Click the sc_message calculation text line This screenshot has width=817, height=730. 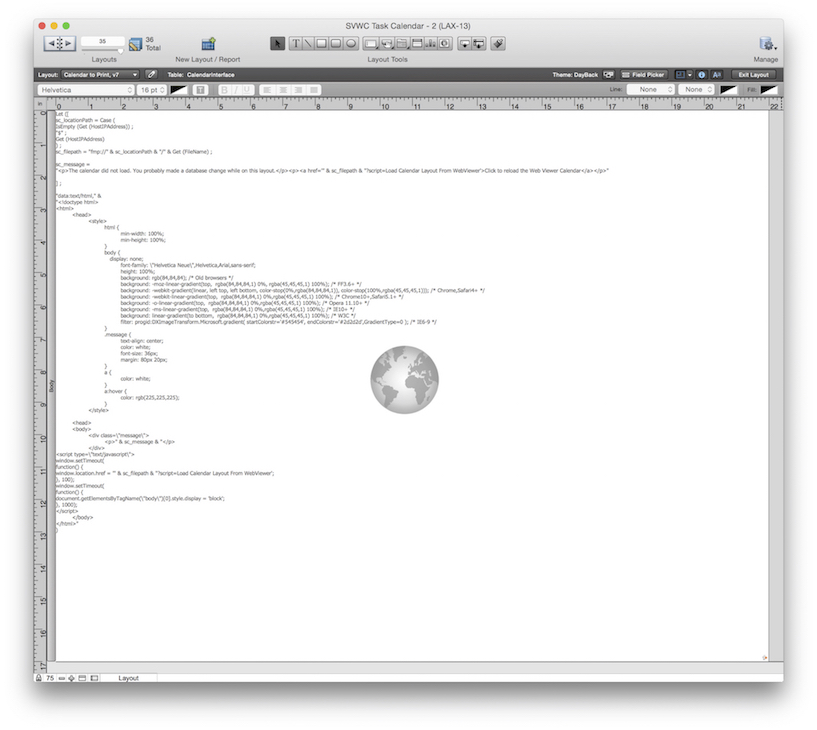click(x=73, y=164)
